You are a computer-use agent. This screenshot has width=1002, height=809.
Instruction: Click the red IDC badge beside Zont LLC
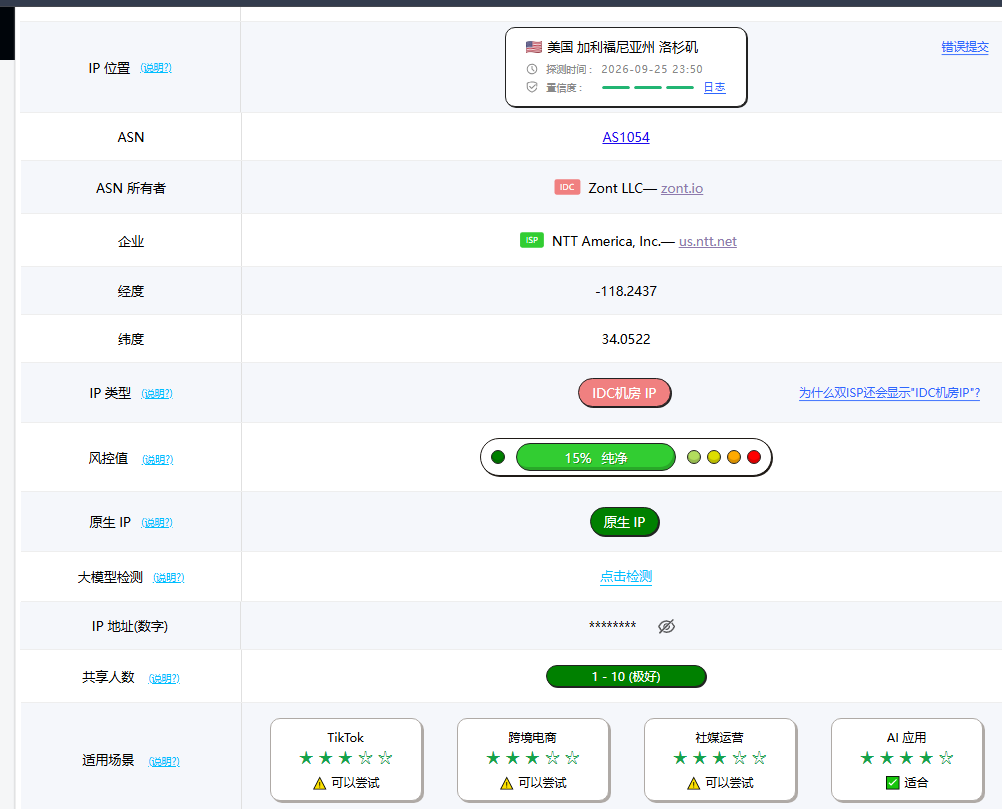click(567, 187)
